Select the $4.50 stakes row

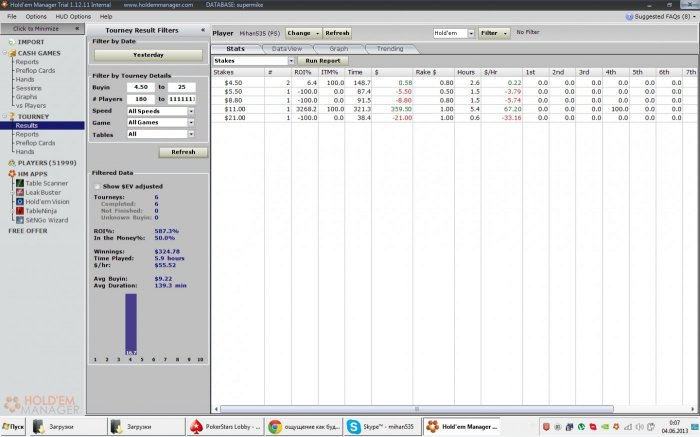(453, 83)
